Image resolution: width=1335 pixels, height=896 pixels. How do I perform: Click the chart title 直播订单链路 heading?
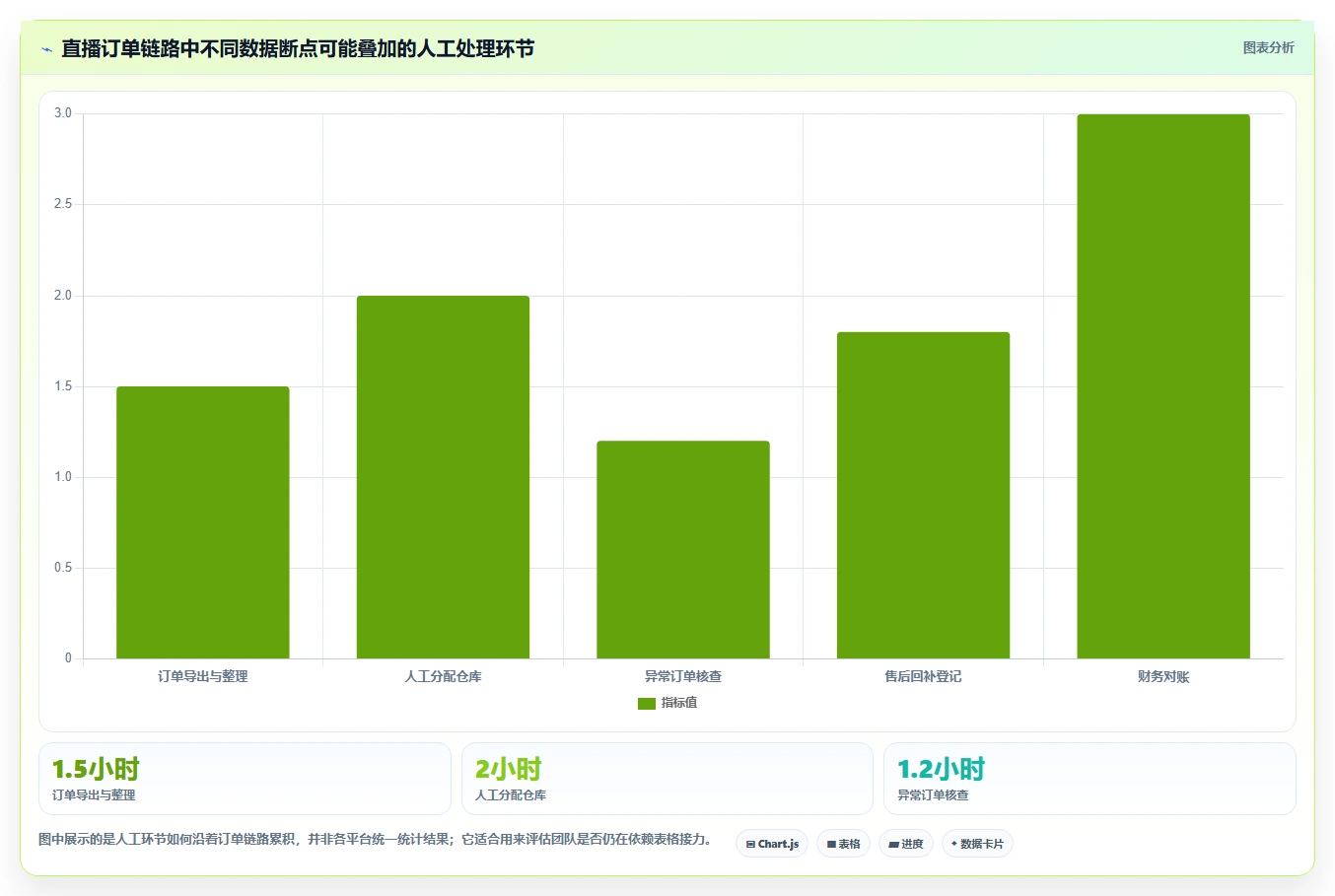pyautogui.click(x=298, y=48)
